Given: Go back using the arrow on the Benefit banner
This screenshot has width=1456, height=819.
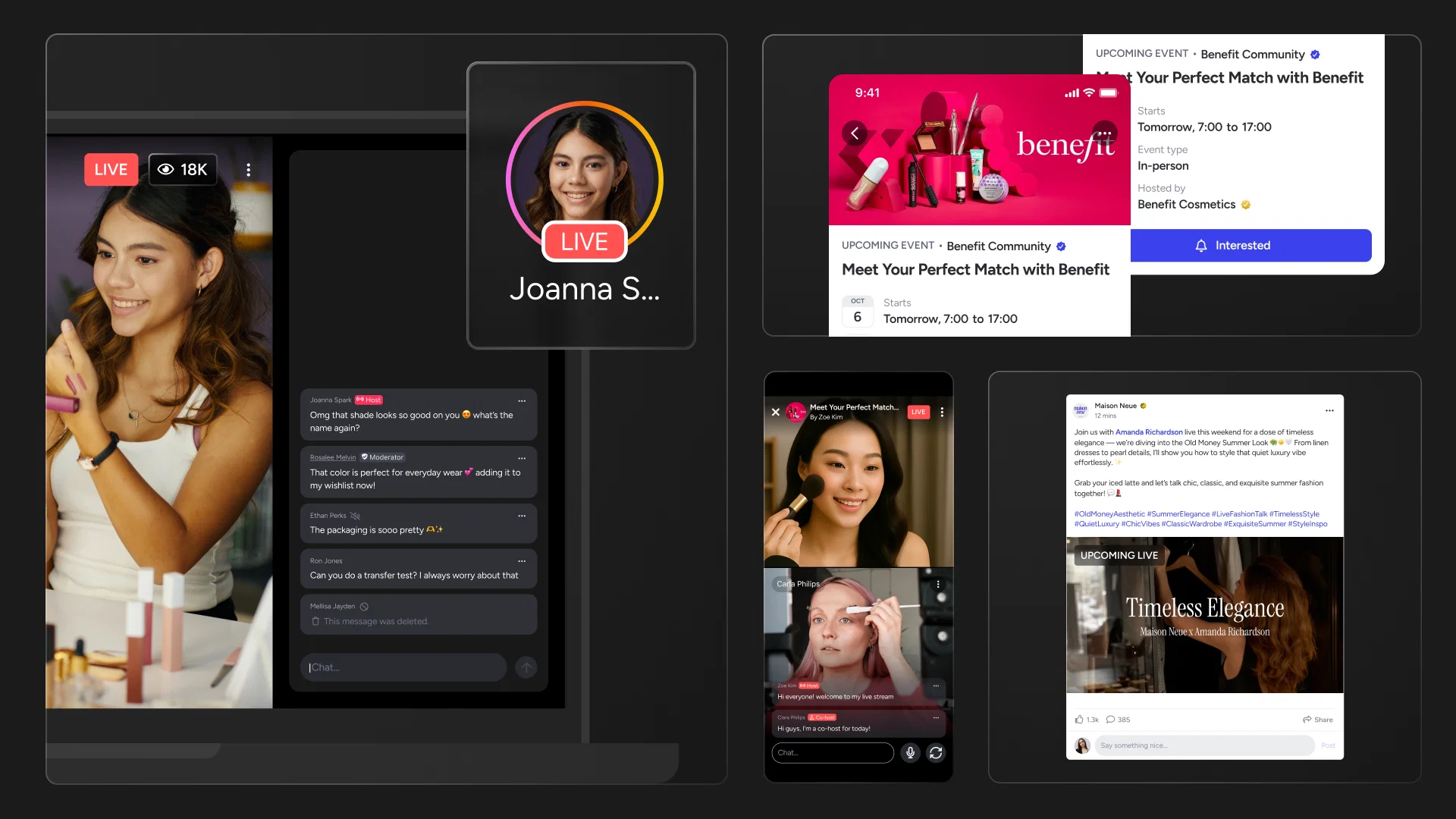Looking at the screenshot, I should [855, 133].
